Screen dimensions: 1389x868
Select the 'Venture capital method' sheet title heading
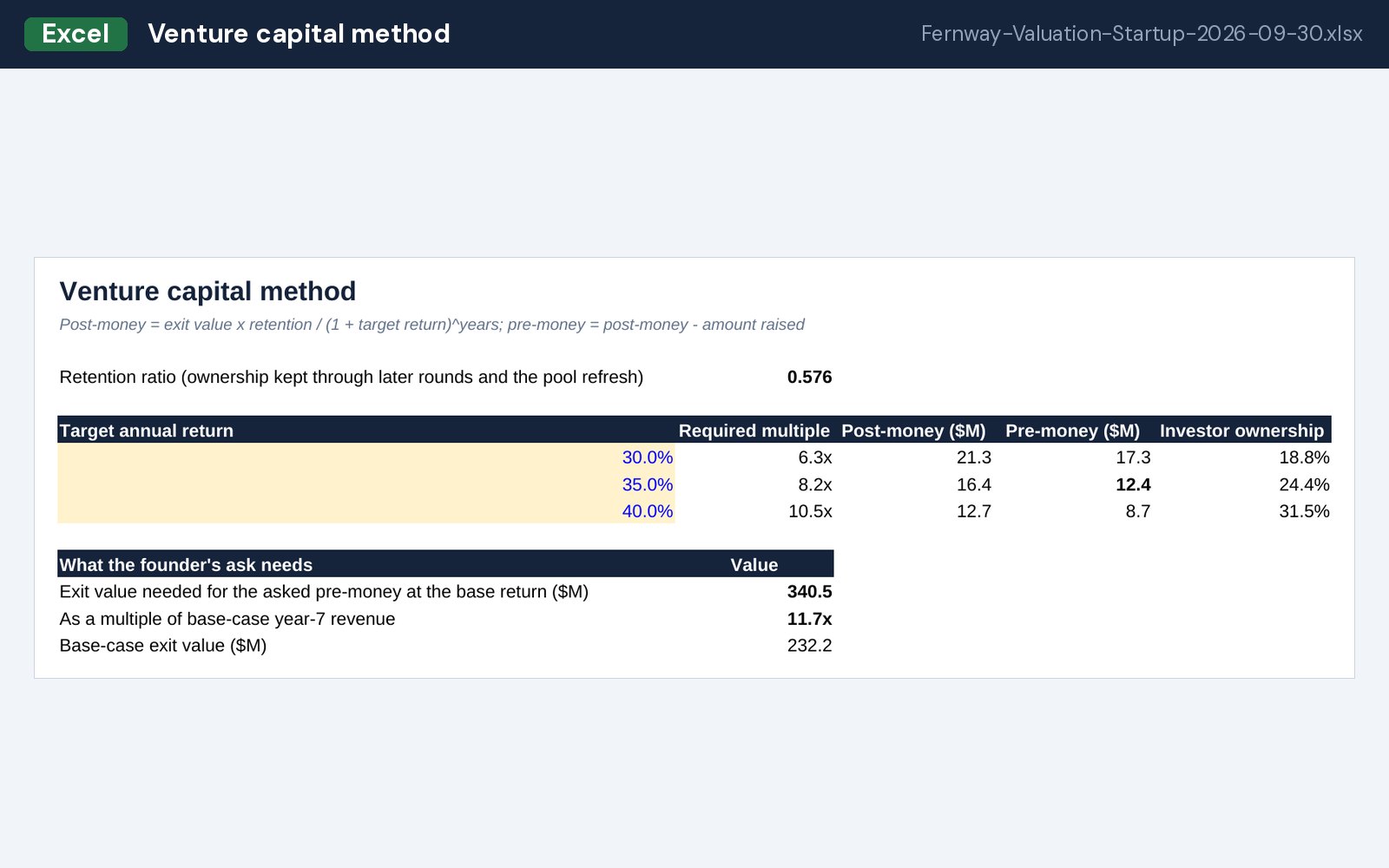click(207, 292)
